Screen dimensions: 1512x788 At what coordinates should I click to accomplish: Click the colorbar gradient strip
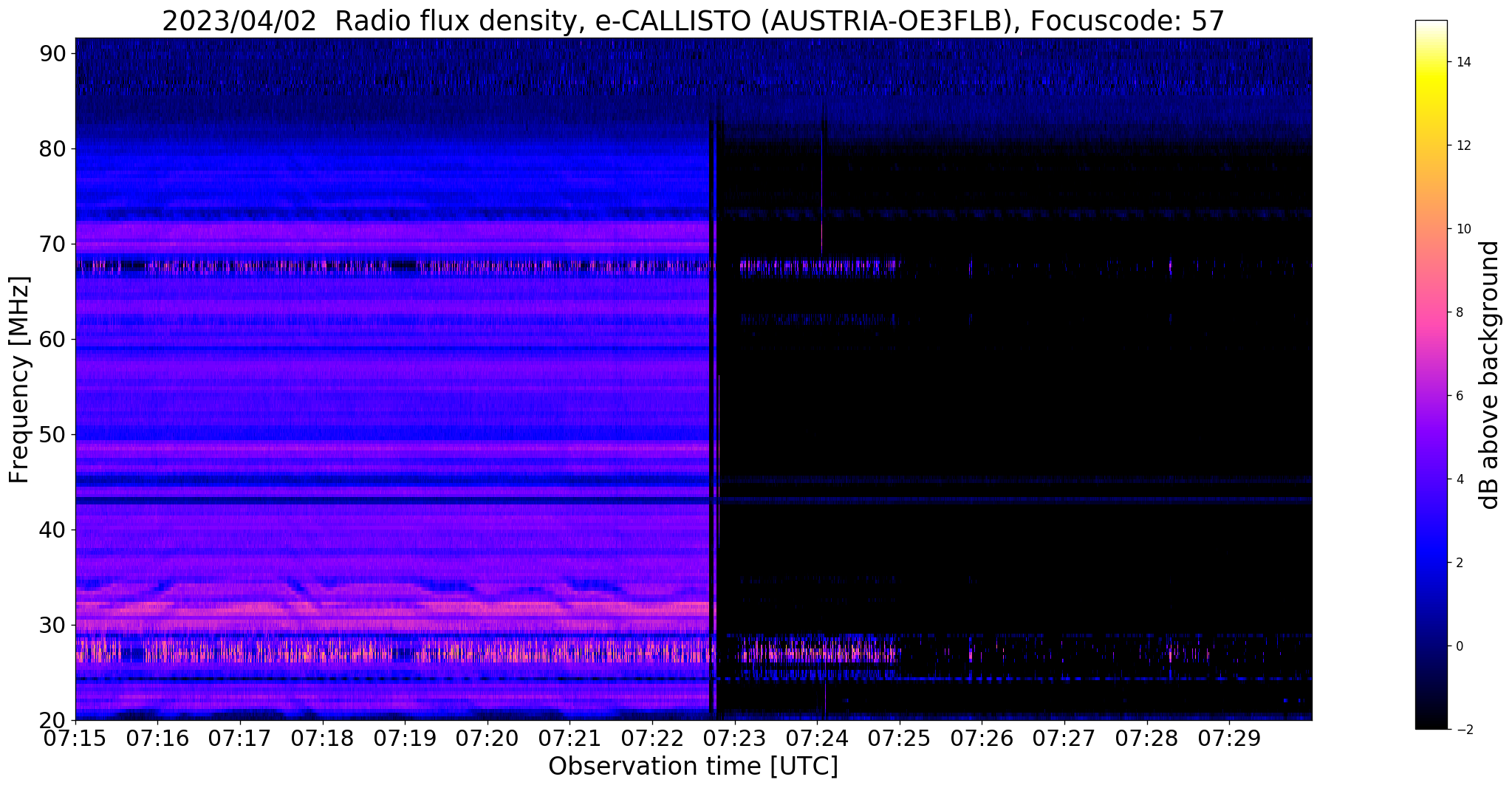pyautogui.click(x=1431, y=374)
